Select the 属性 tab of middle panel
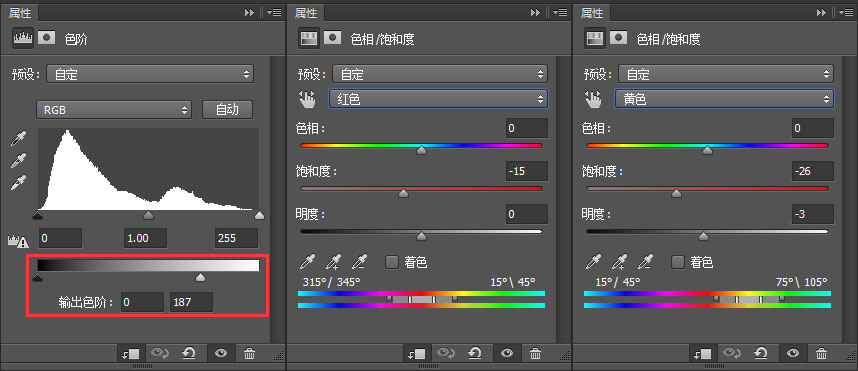The height and width of the screenshot is (371, 858). [306, 13]
